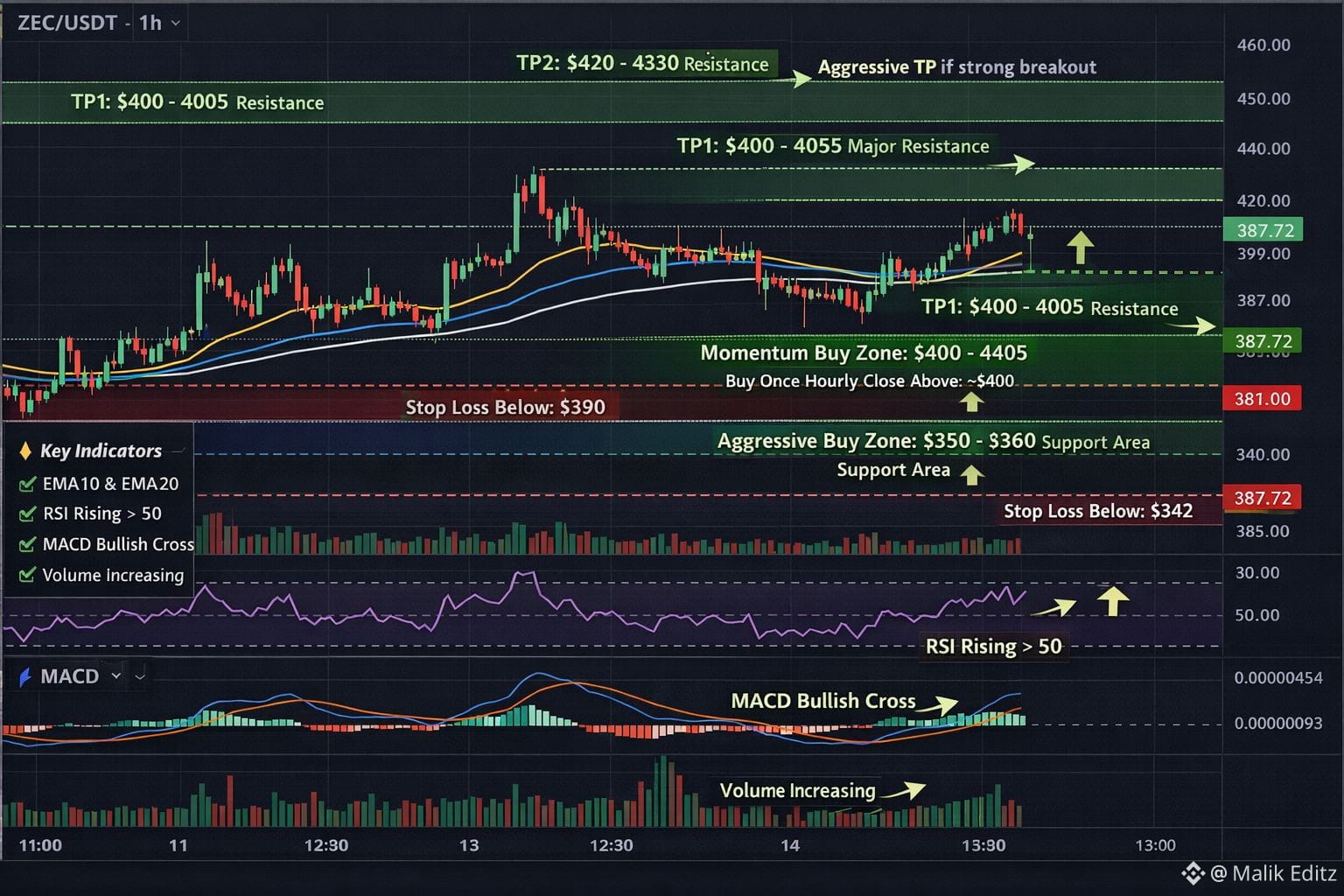Click the blue MACD lightning icon
The width and height of the screenshot is (1344, 896).
[x=24, y=676]
